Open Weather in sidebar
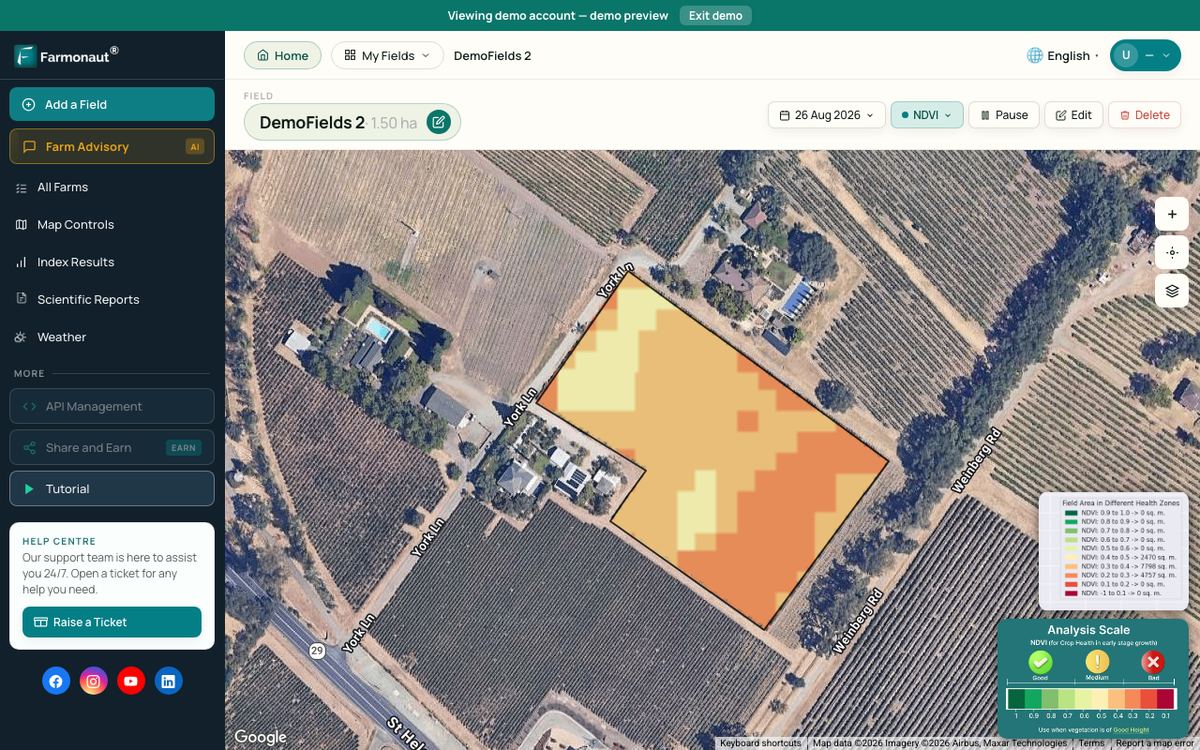 pyautogui.click(x=112, y=337)
